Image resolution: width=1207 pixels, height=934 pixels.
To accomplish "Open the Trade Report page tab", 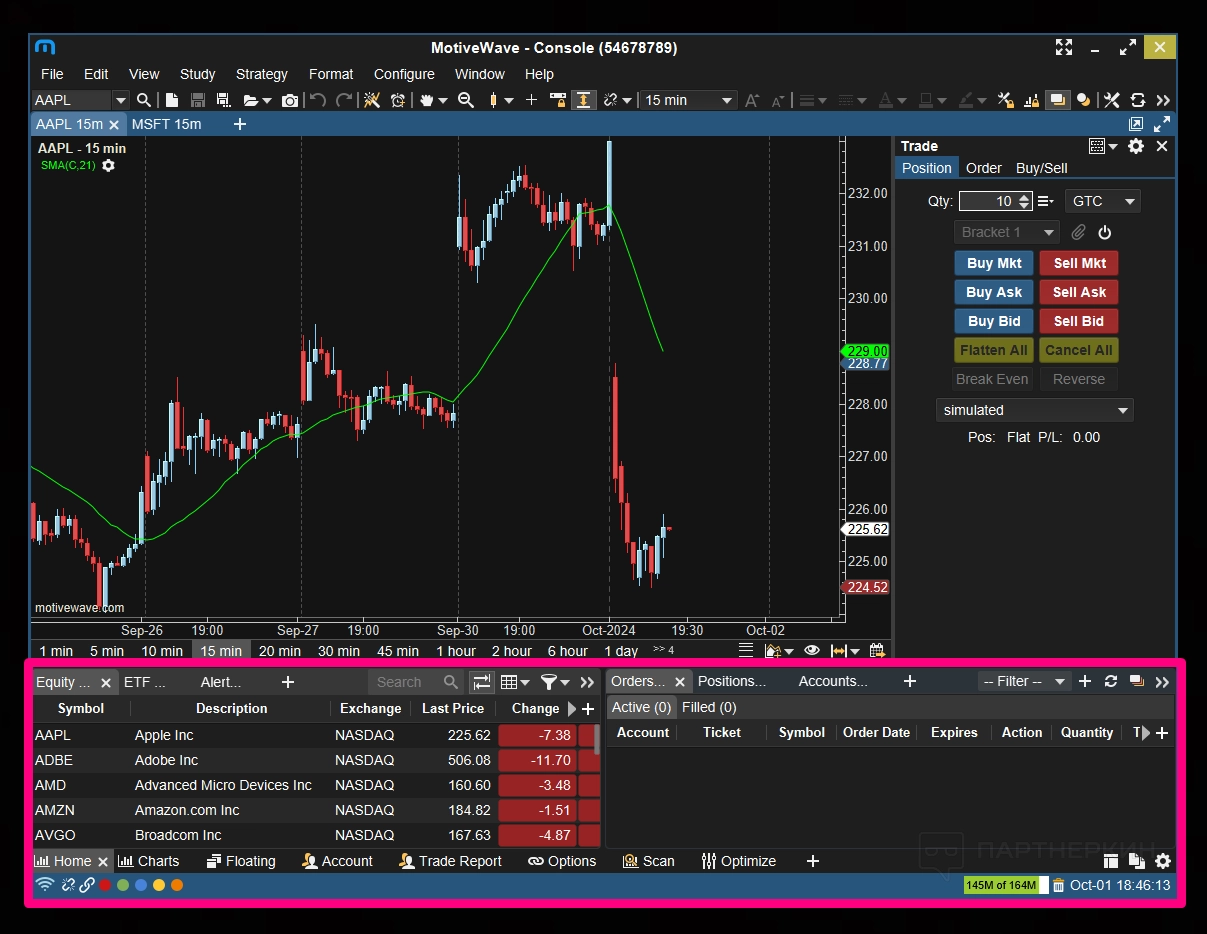I will pyautogui.click(x=450, y=861).
